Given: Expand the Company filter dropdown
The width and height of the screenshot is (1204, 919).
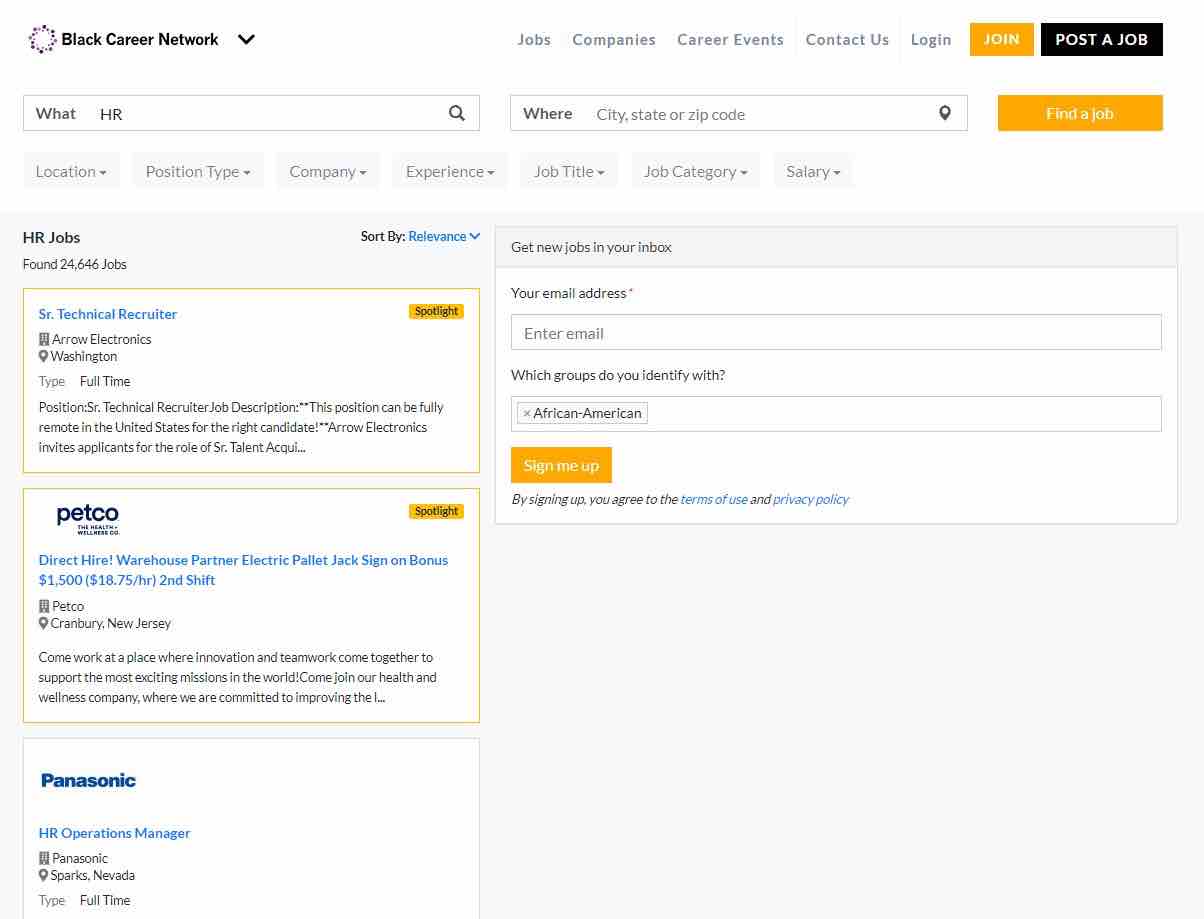Looking at the screenshot, I should (328, 171).
